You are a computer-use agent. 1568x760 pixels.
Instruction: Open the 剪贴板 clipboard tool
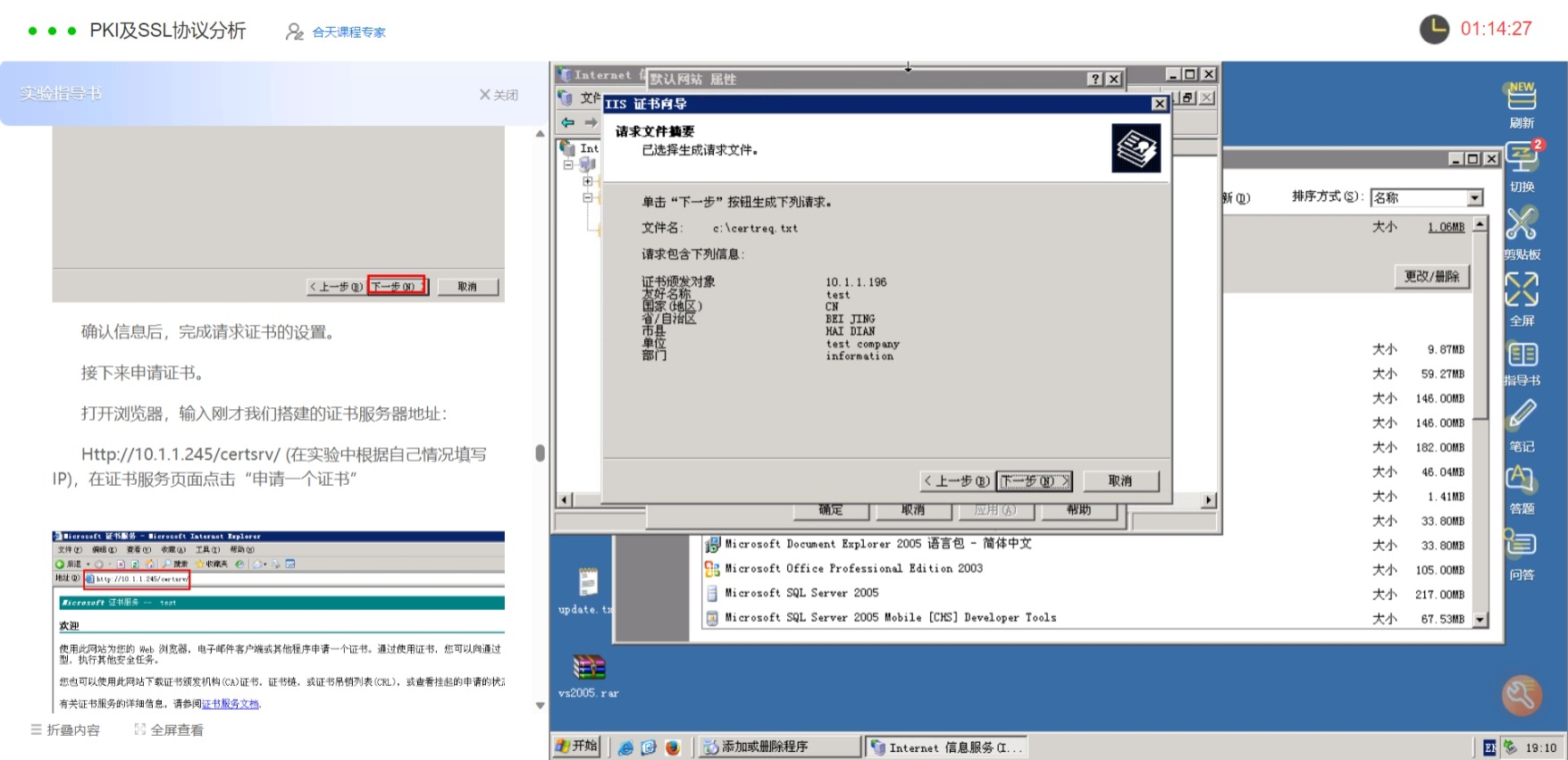[x=1522, y=223]
